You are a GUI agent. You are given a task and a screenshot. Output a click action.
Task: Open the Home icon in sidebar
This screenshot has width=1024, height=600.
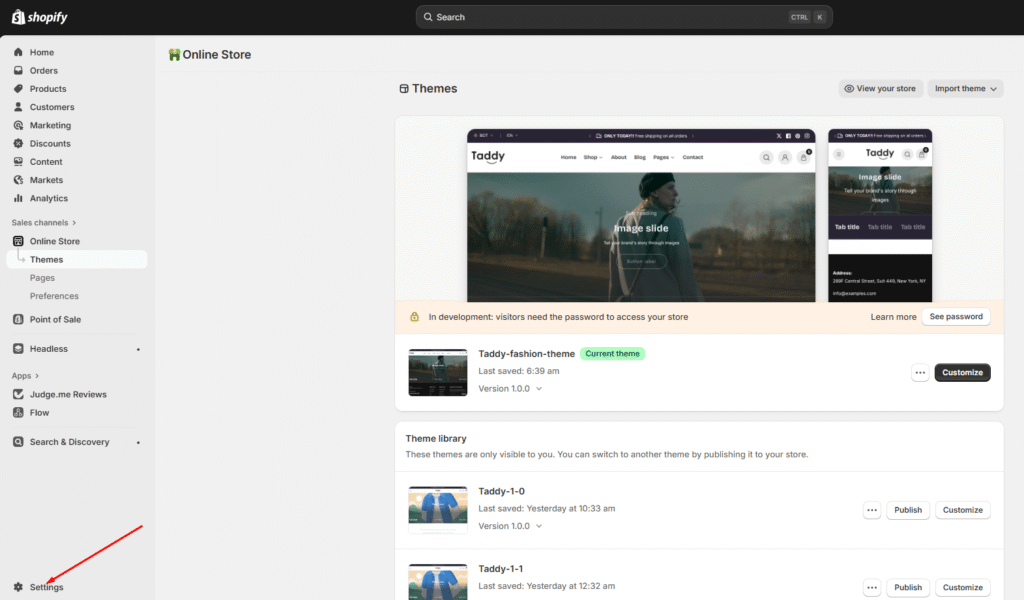point(18,52)
